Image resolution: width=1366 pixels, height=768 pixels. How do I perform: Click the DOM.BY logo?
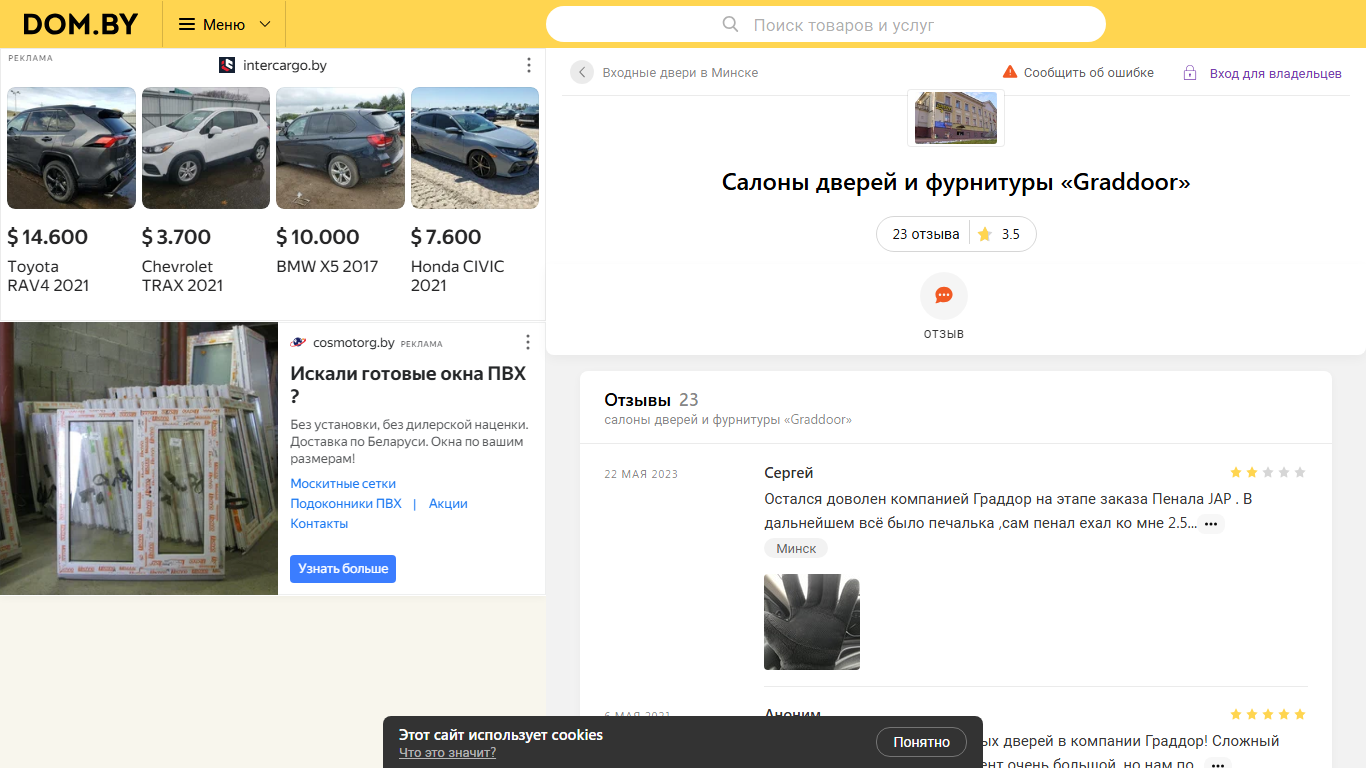(x=81, y=24)
